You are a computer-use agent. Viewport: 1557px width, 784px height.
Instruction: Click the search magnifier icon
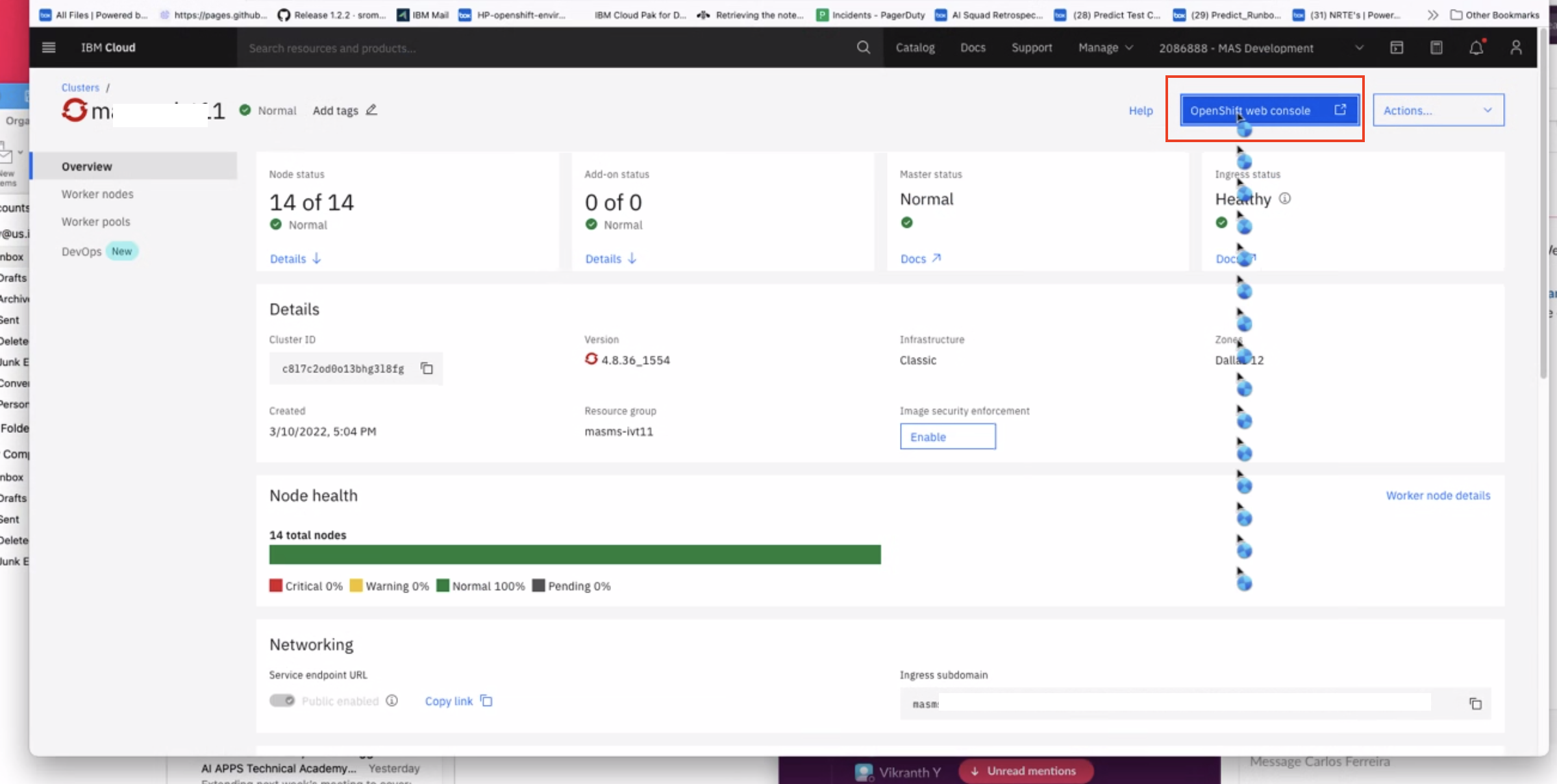point(863,47)
